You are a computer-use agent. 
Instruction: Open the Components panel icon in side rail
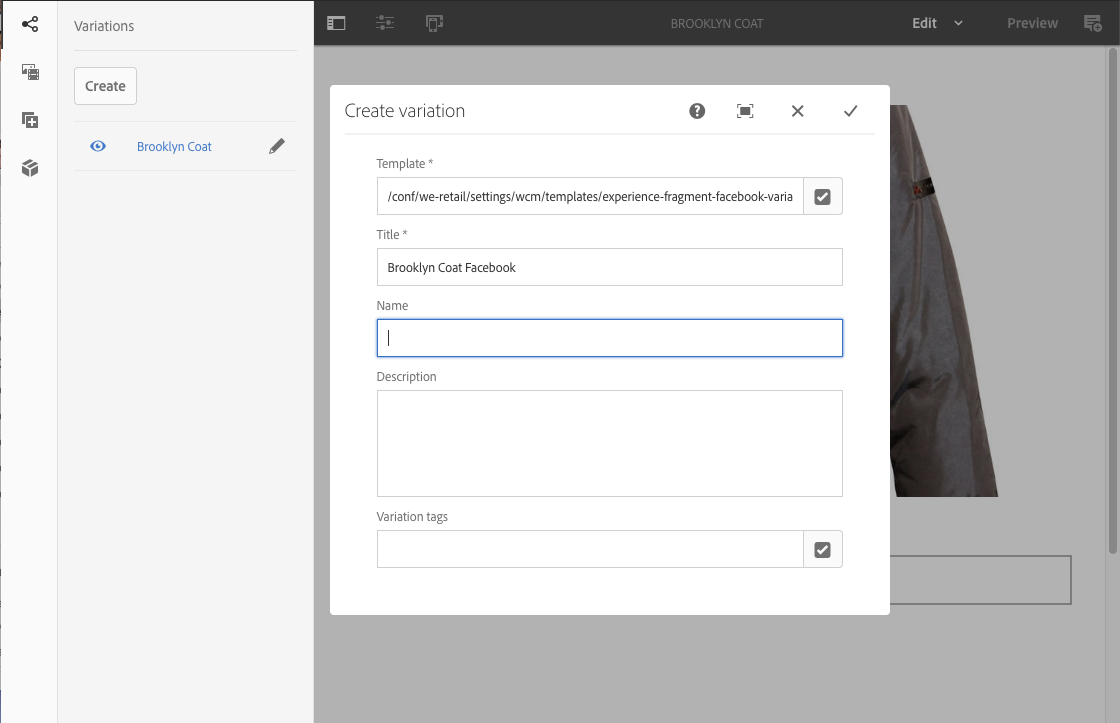(30, 120)
